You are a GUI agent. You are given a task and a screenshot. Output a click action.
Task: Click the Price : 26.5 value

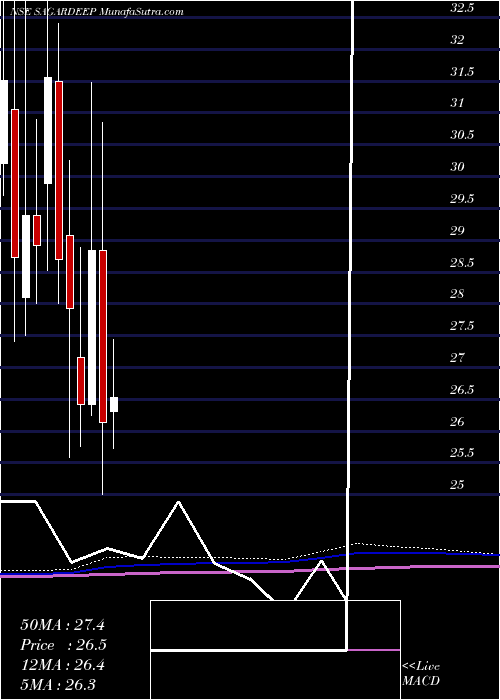[x=63, y=645]
